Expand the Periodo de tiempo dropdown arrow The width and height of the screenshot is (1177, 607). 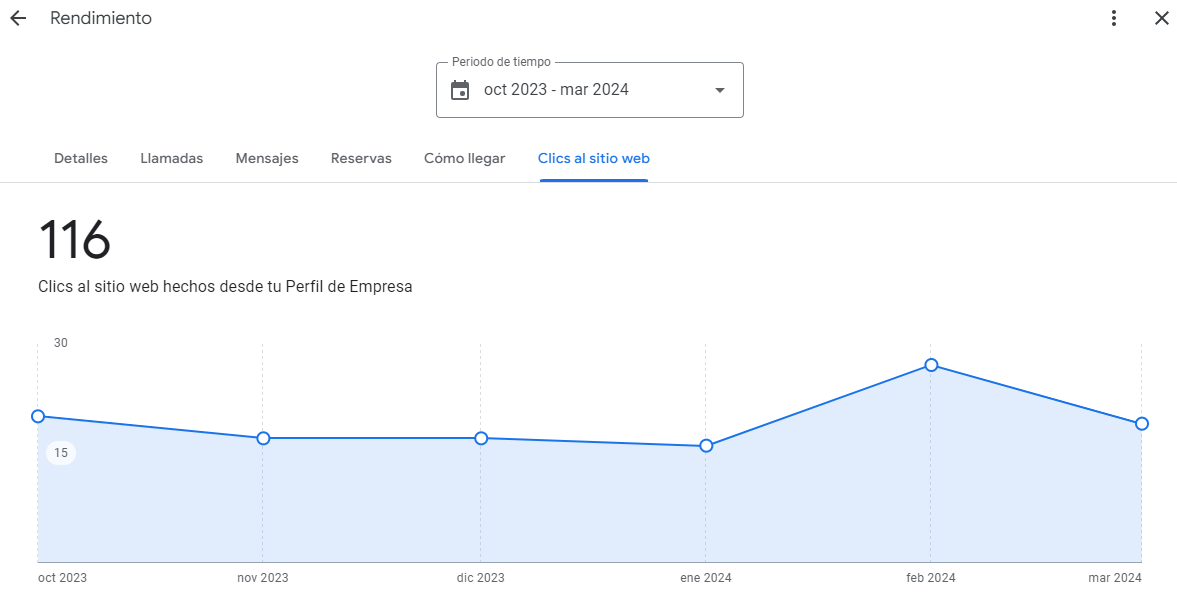720,90
